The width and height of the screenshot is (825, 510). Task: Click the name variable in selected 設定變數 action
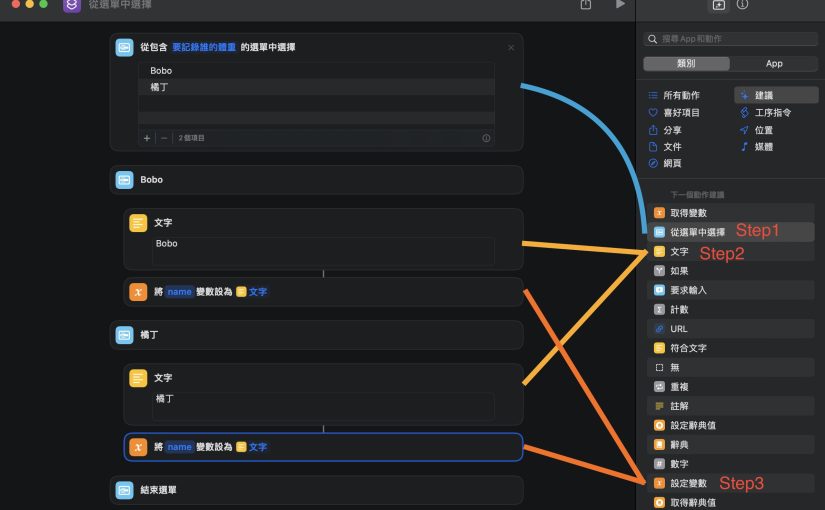click(179, 447)
